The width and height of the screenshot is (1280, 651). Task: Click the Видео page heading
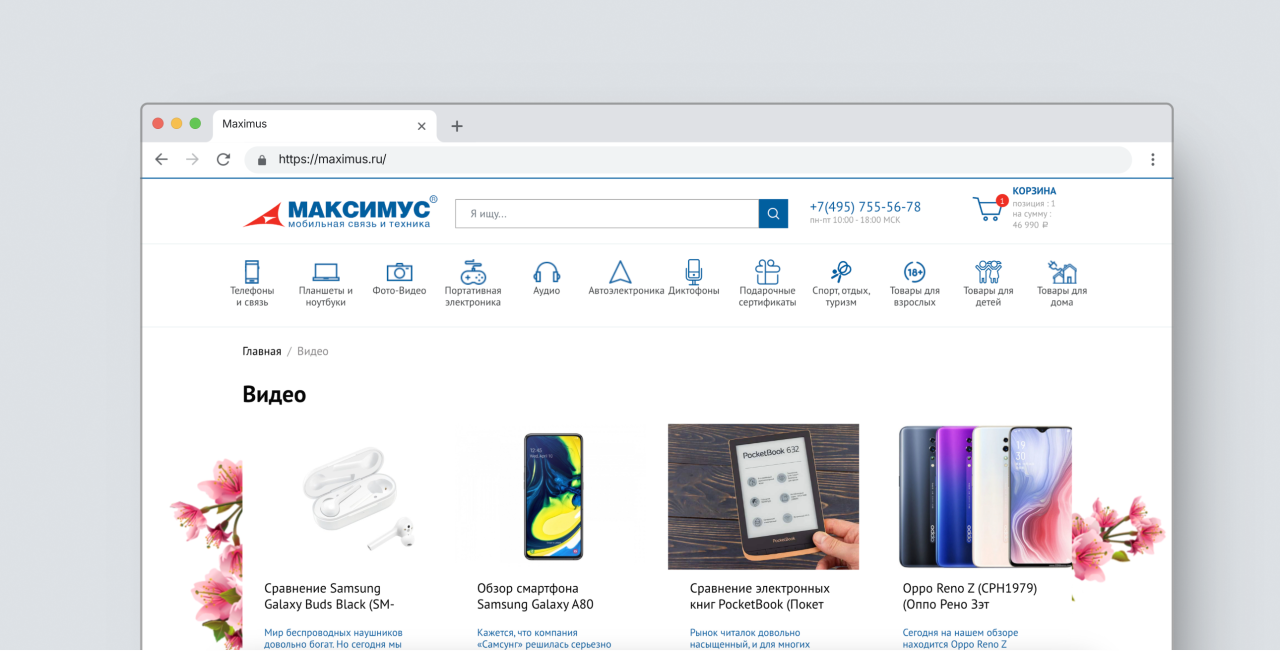pyautogui.click(x=274, y=394)
